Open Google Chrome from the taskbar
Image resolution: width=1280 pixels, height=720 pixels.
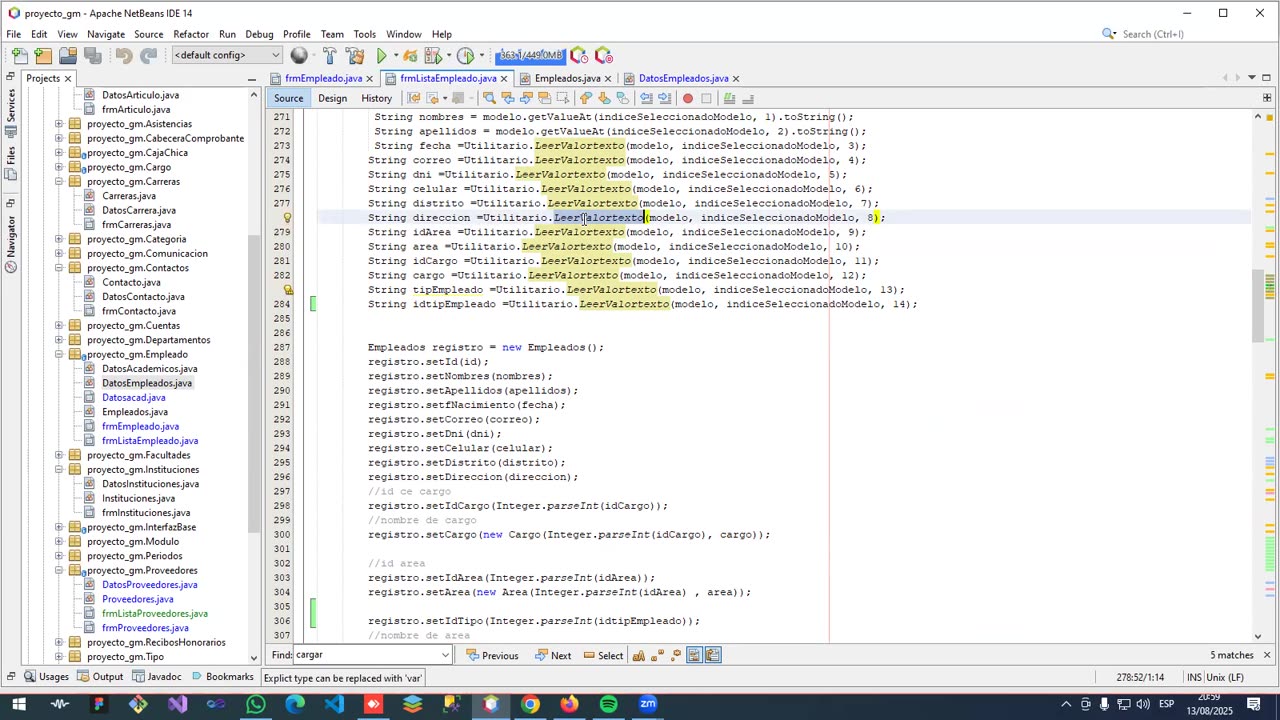pyautogui.click(x=530, y=705)
